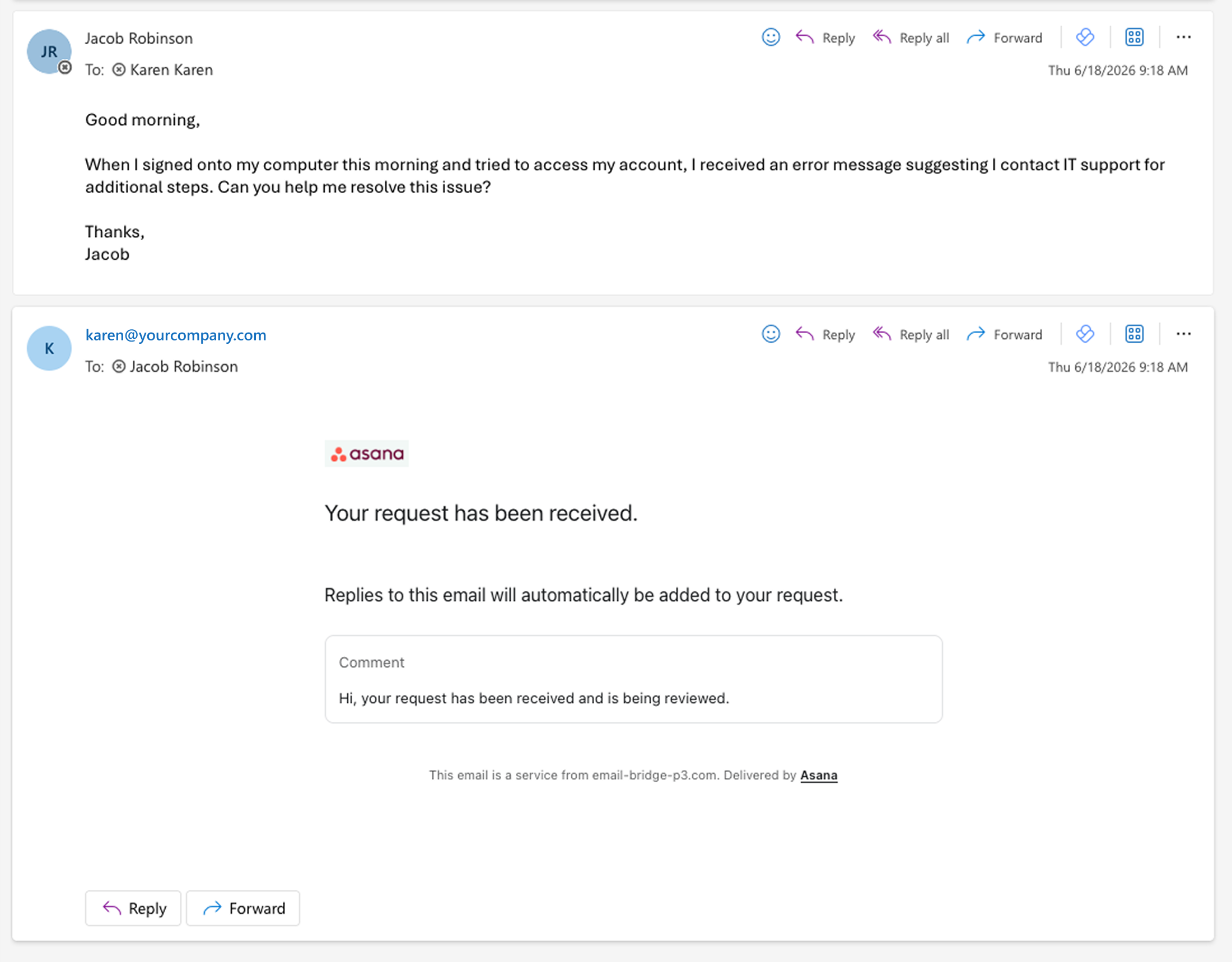Add emoji reaction to Jacob Robinson's email

771,37
